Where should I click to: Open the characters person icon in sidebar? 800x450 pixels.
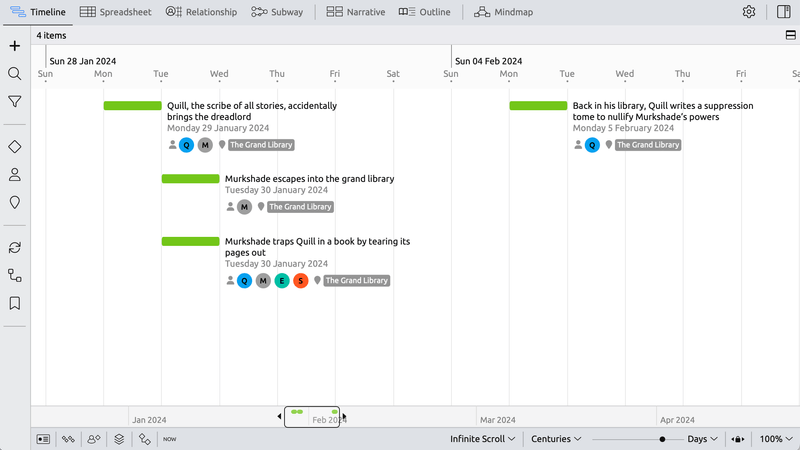(x=15, y=175)
